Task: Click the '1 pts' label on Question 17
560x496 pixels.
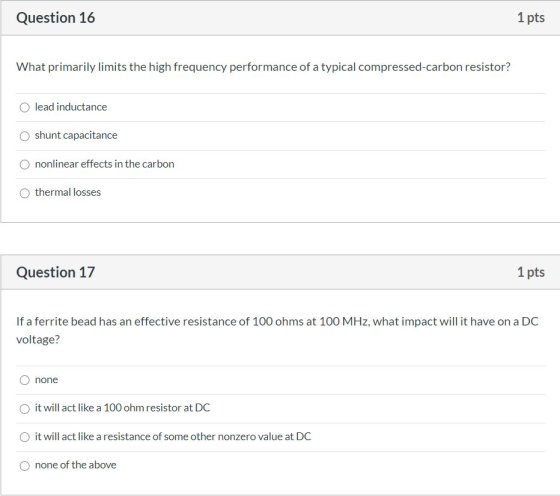Action: point(531,272)
